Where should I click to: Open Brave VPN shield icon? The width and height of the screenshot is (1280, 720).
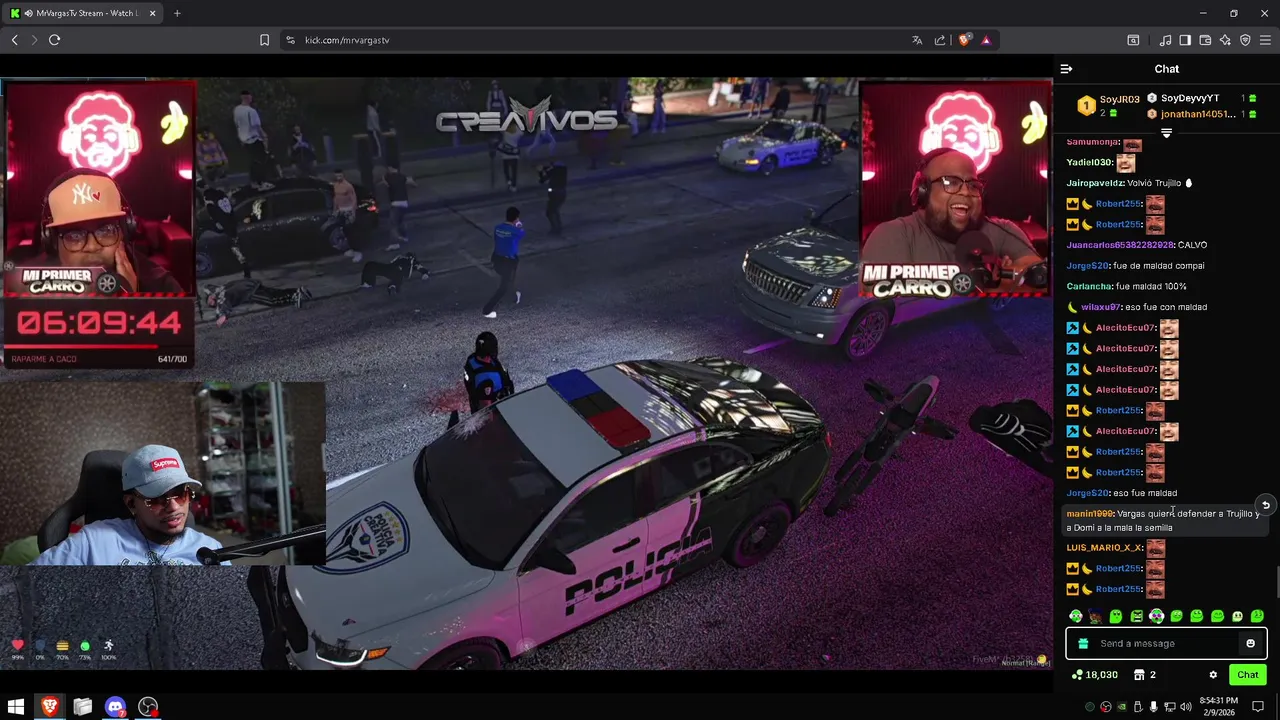click(1245, 40)
